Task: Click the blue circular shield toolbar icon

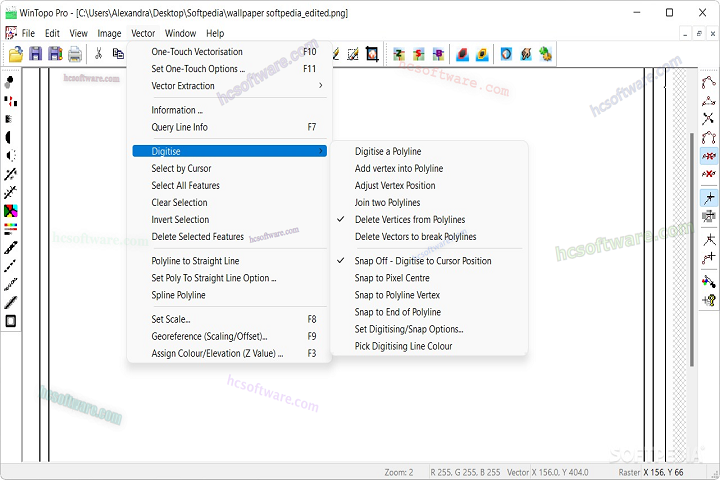Action: click(506, 54)
